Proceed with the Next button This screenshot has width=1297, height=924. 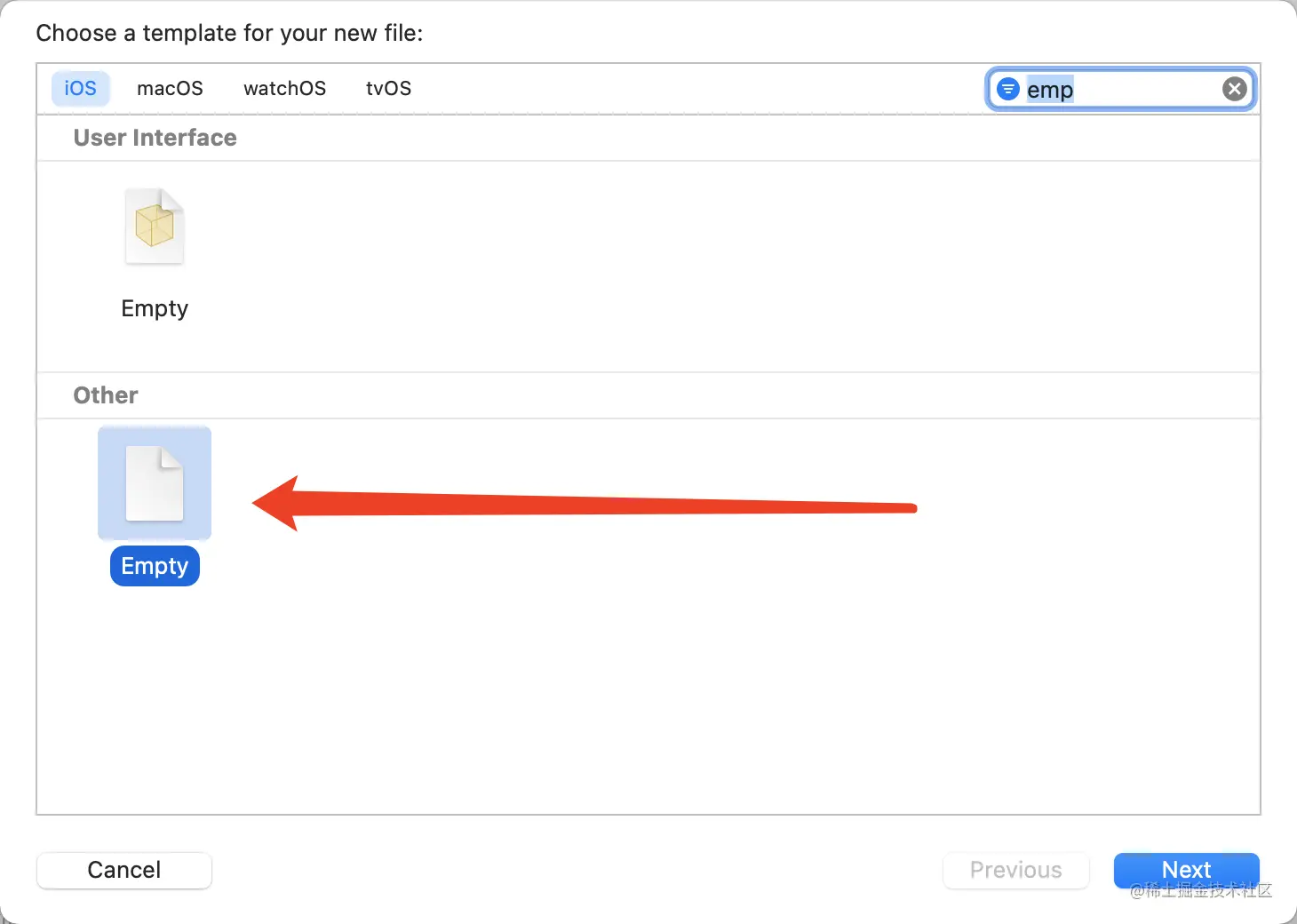pos(1186,870)
